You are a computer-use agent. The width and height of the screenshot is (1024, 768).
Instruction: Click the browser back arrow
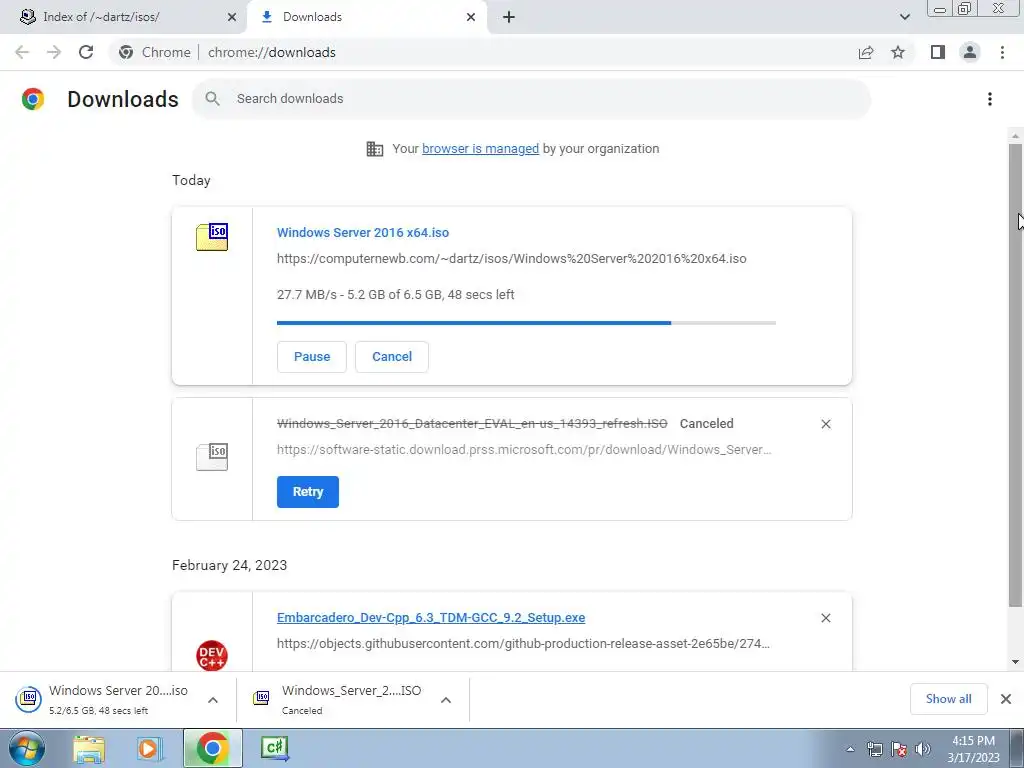pyautogui.click(x=22, y=52)
